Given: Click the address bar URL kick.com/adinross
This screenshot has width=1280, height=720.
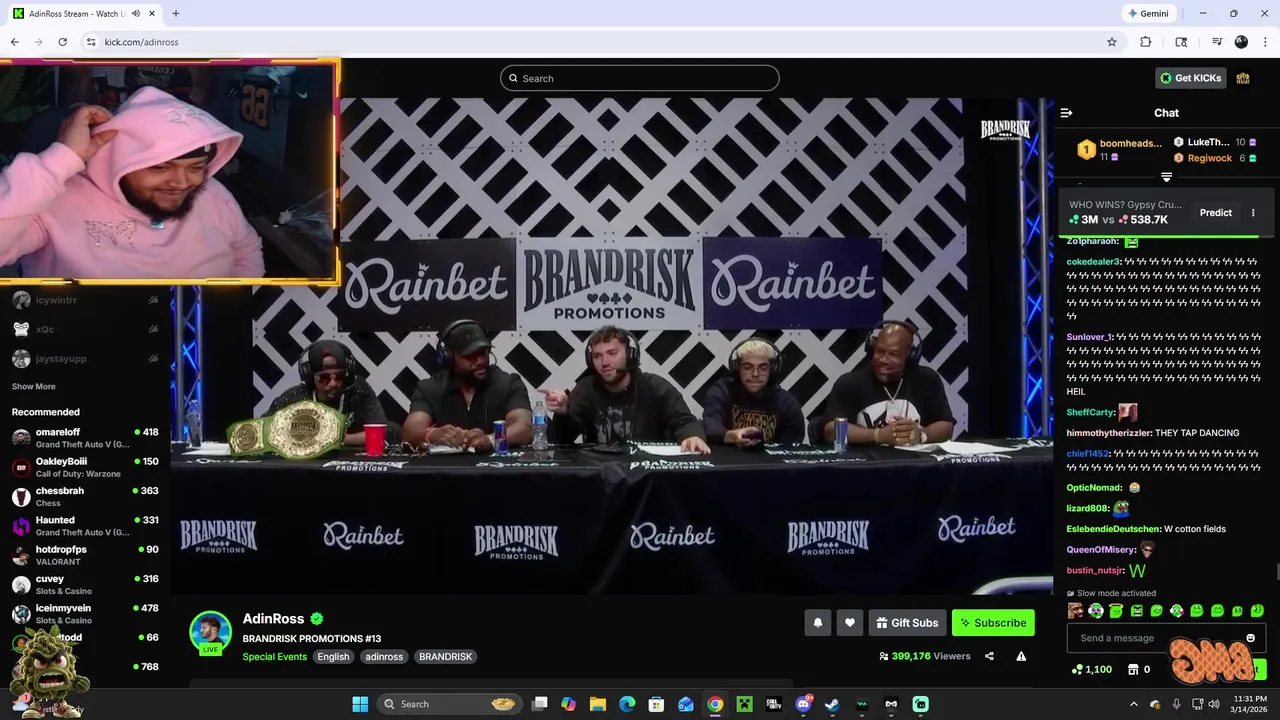Looking at the screenshot, I should tap(141, 42).
